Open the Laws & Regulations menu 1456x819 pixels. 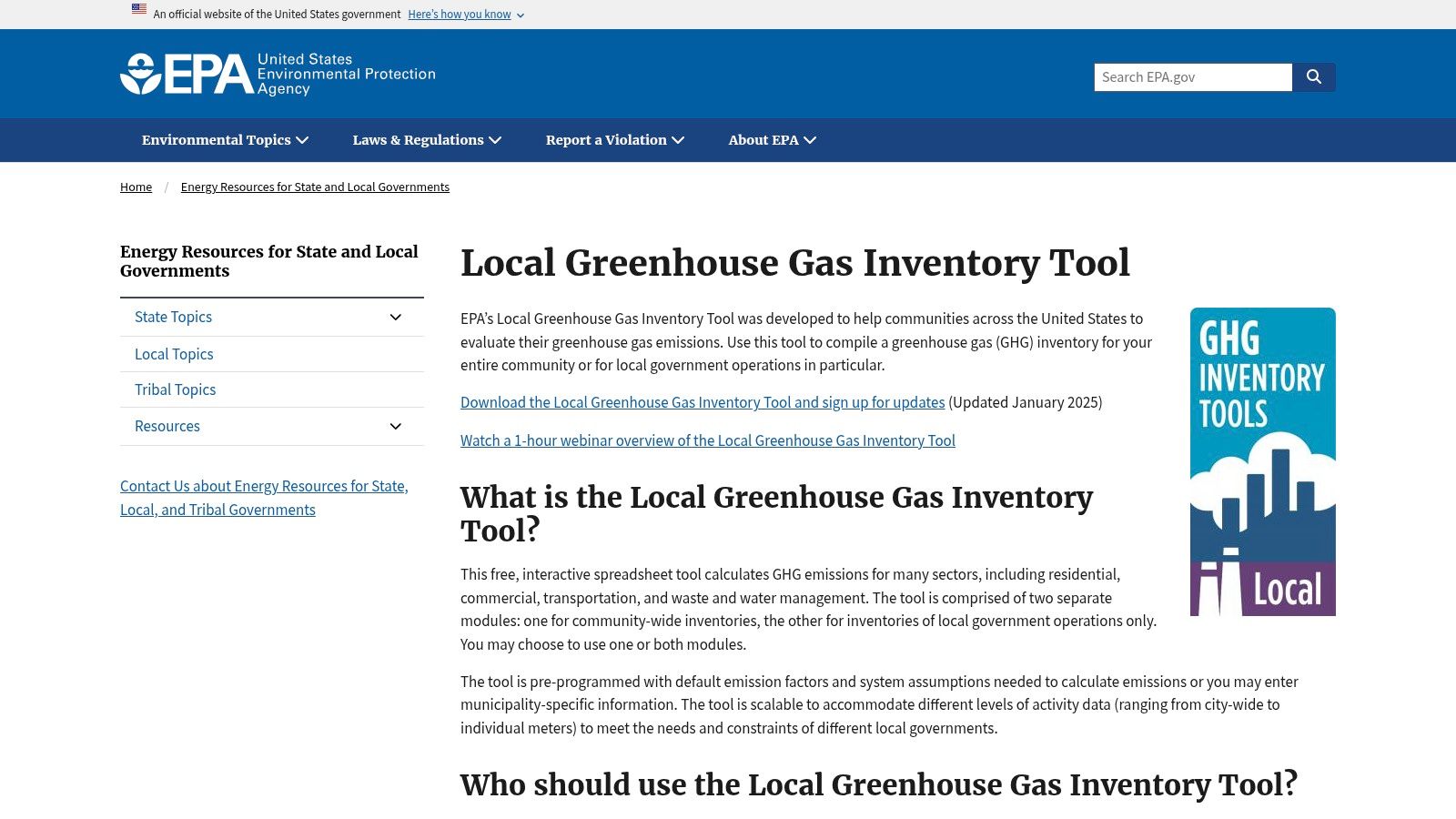point(427,140)
